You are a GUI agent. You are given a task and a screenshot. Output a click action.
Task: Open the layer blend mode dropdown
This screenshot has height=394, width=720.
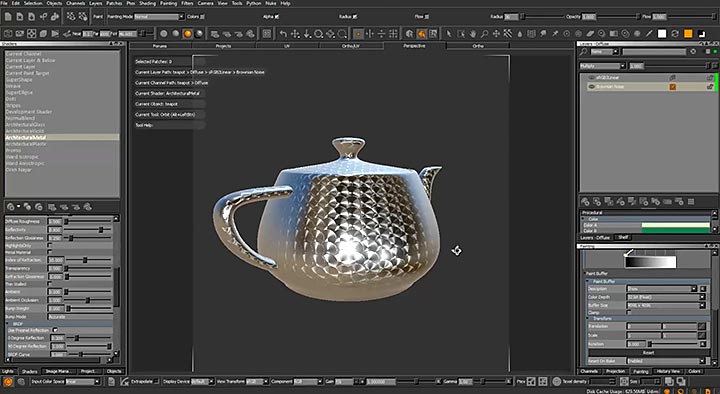tap(602, 66)
